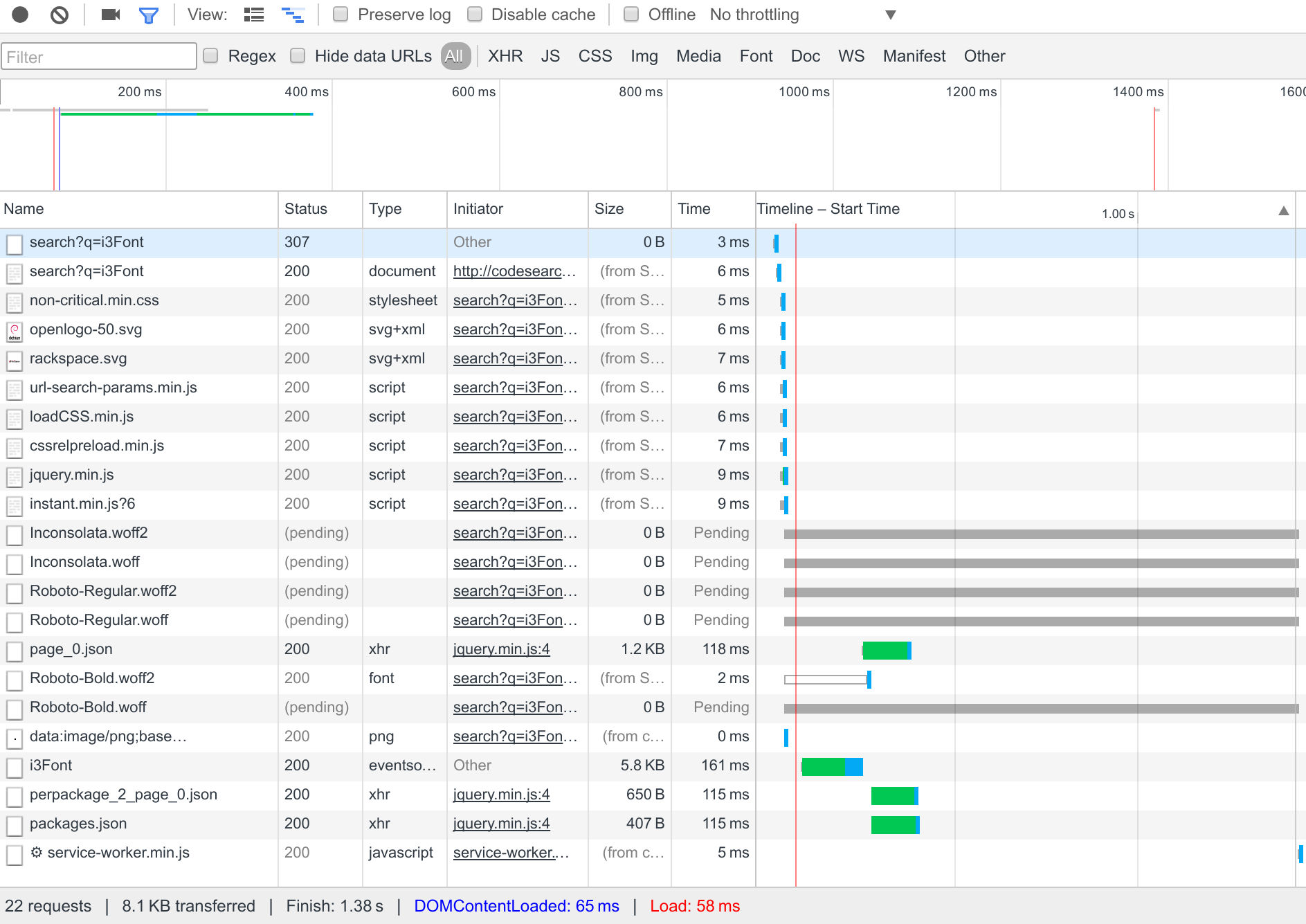Enable the Preserve log checkbox

point(341,15)
